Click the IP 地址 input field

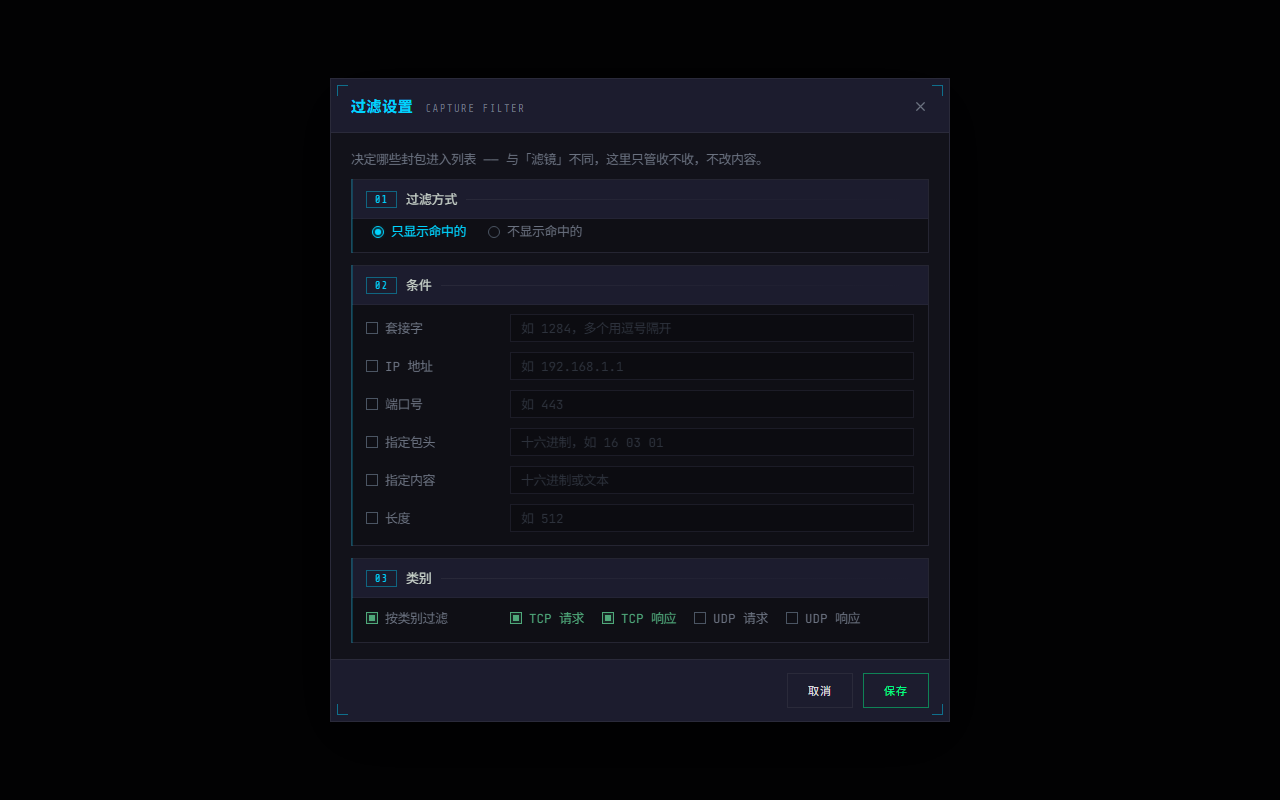point(712,366)
